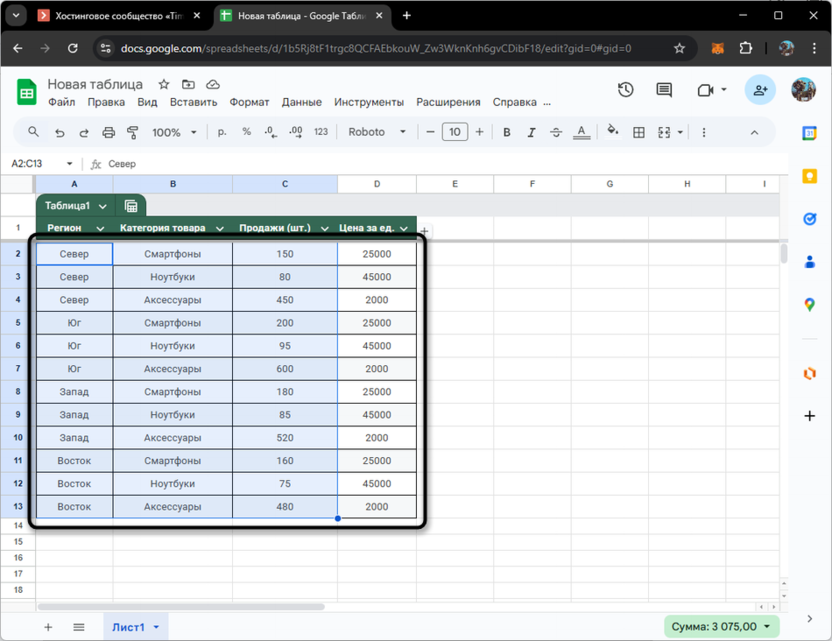The image size is (832, 641).
Task: Click the print icon in toolbar
Action: pos(109,132)
